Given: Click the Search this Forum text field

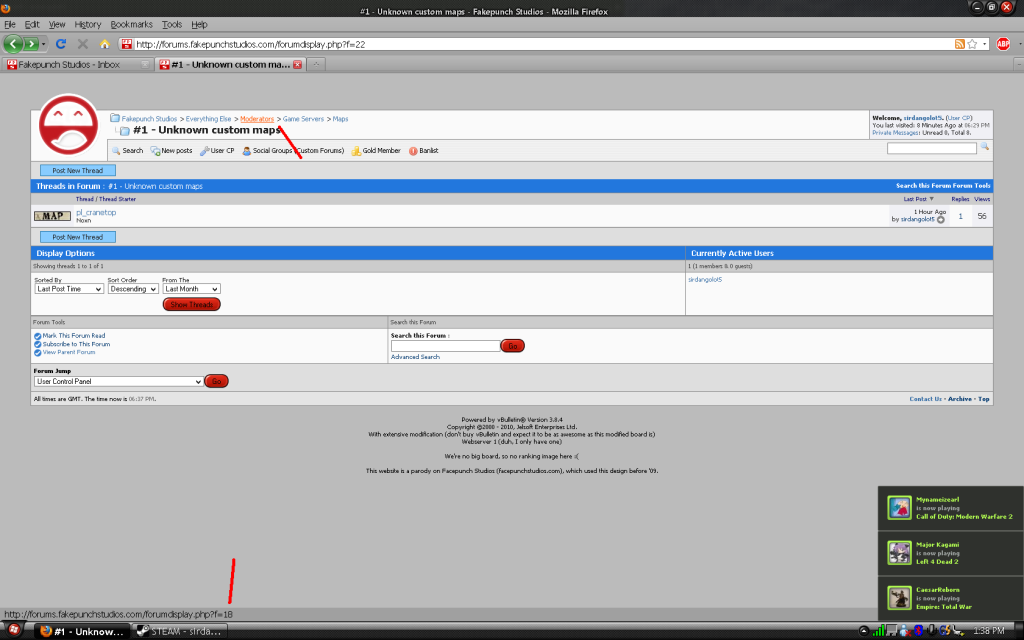Looking at the screenshot, I should [x=445, y=346].
